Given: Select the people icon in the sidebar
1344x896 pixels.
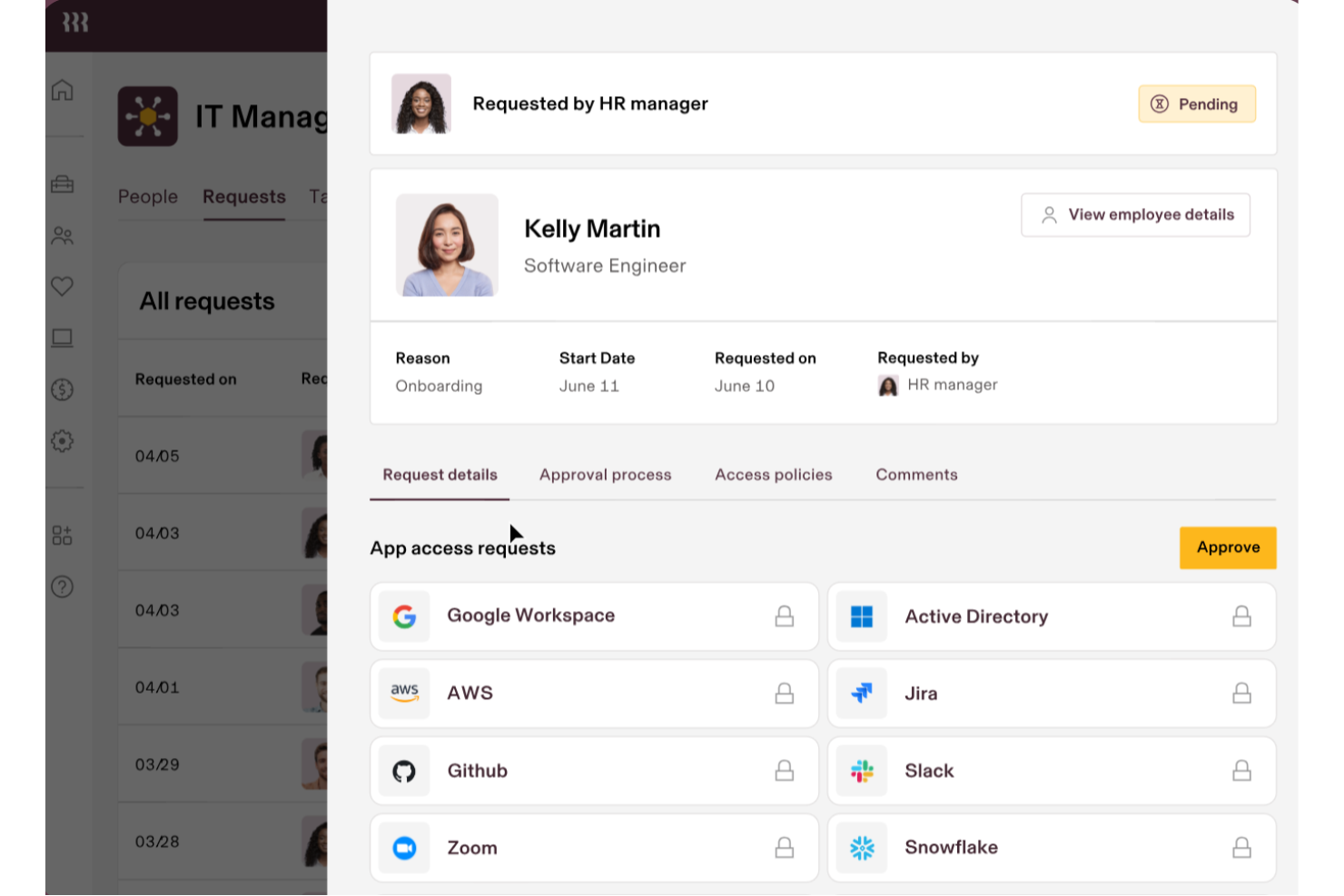Looking at the screenshot, I should [x=63, y=235].
